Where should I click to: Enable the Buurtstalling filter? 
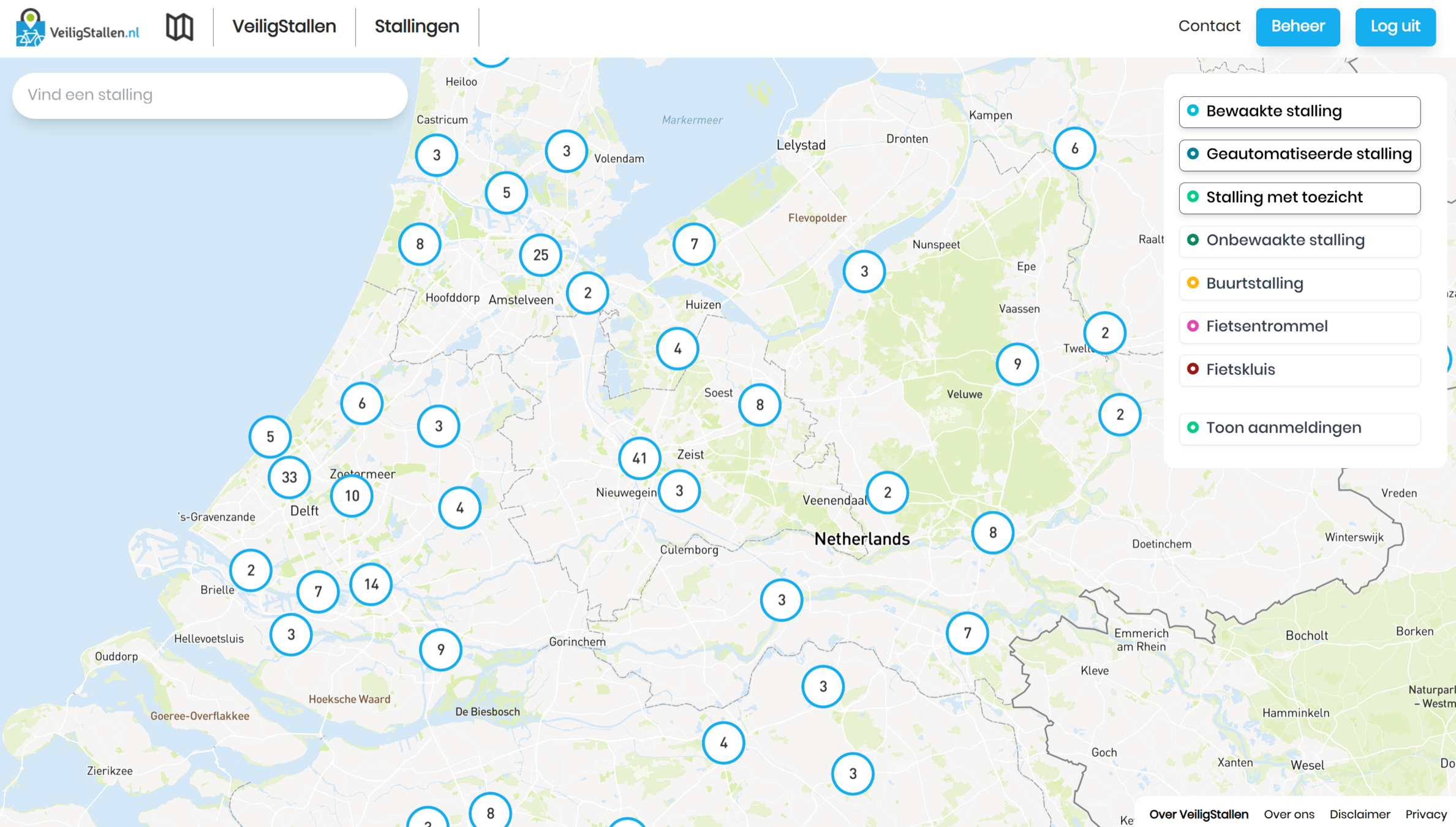[x=1299, y=284]
